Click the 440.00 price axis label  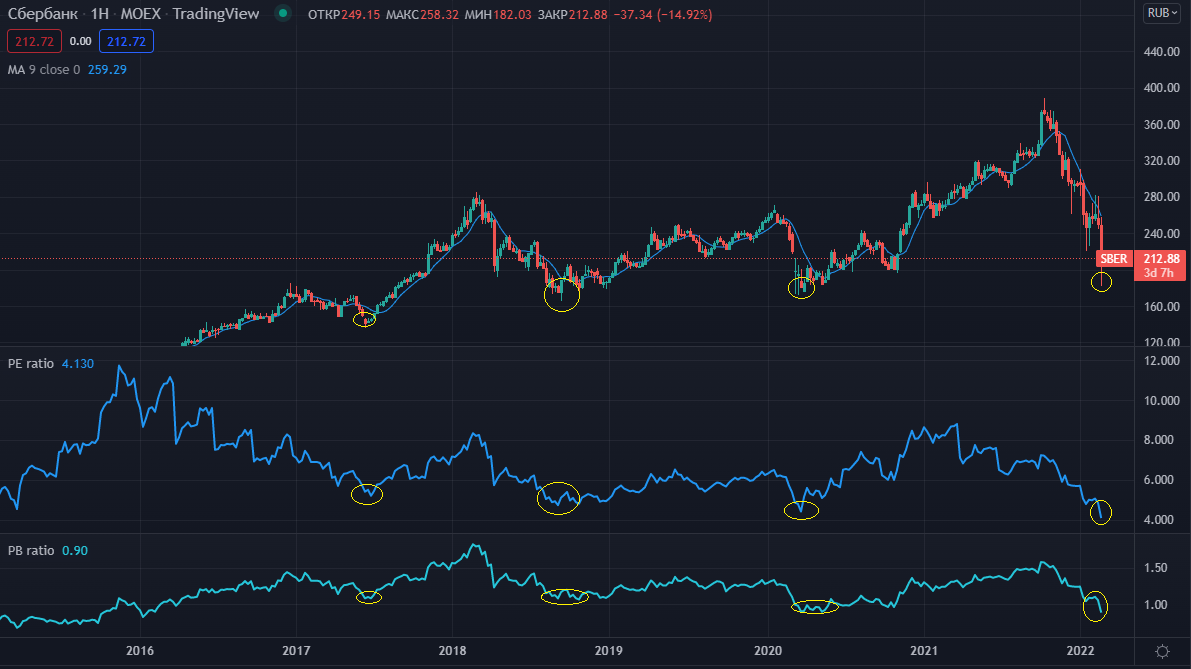click(x=1161, y=52)
